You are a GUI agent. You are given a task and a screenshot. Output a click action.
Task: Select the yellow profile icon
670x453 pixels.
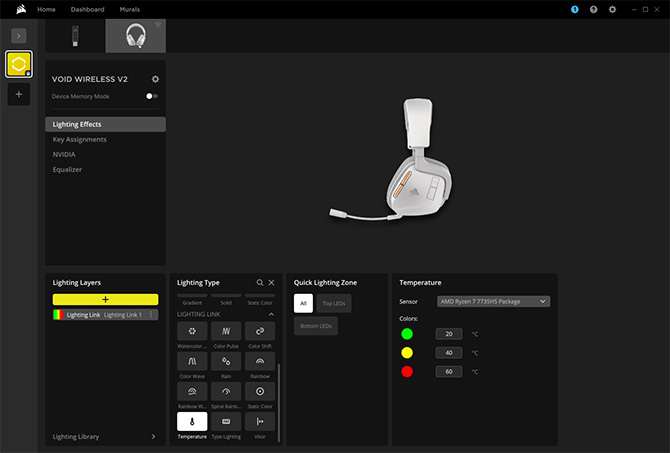19,64
